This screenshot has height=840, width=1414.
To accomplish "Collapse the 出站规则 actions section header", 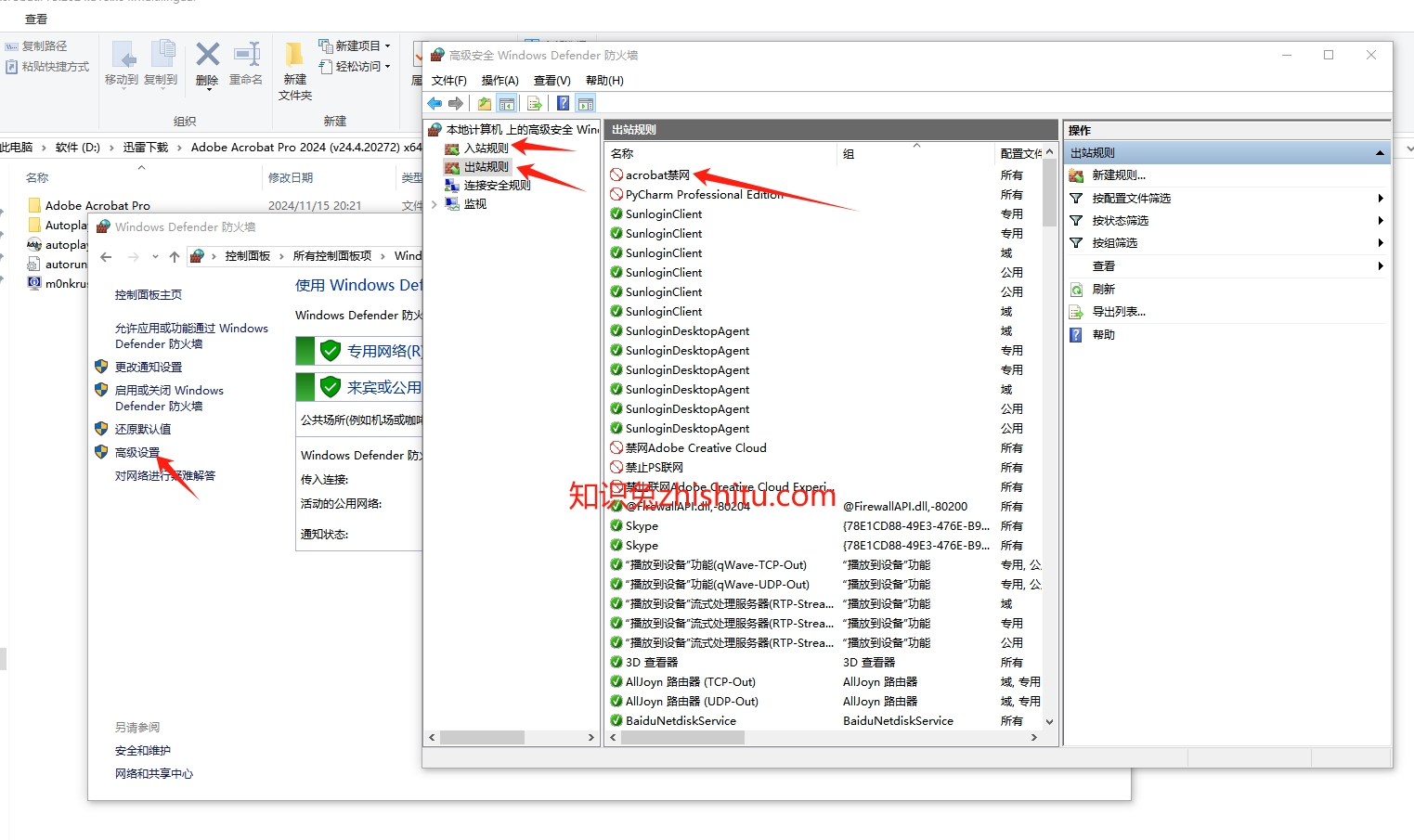I will (x=1380, y=153).
